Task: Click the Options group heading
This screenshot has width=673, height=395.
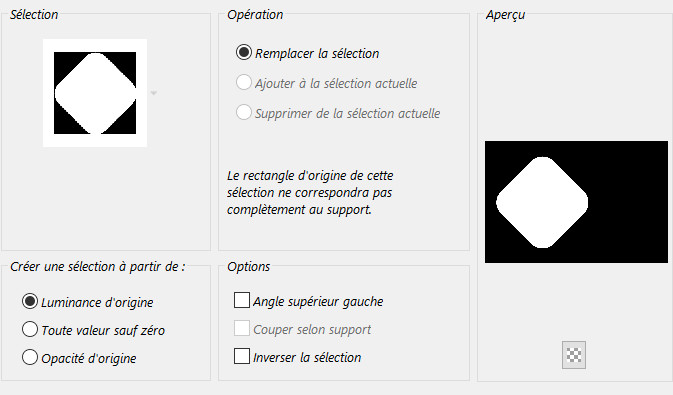Action: pos(249,267)
